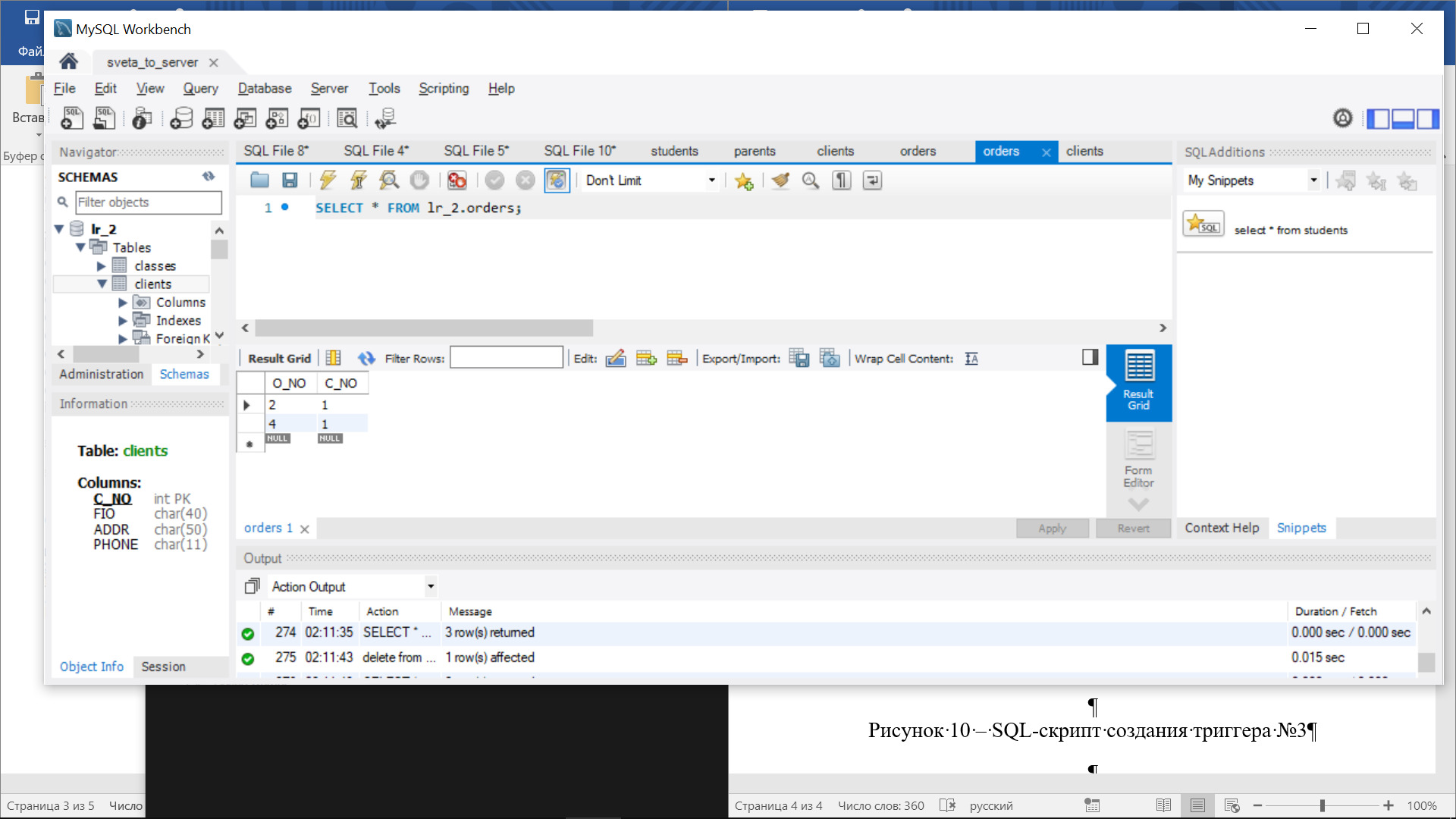The width and height of the screenshot is (1456, 819).
Task: Click the Apply button
Action: [1053, 529]
